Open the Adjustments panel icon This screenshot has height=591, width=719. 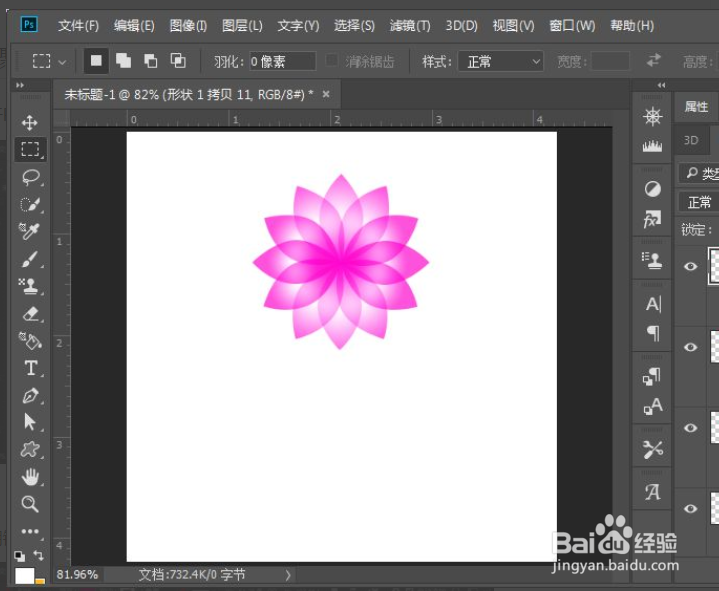(x=652, y=189)
